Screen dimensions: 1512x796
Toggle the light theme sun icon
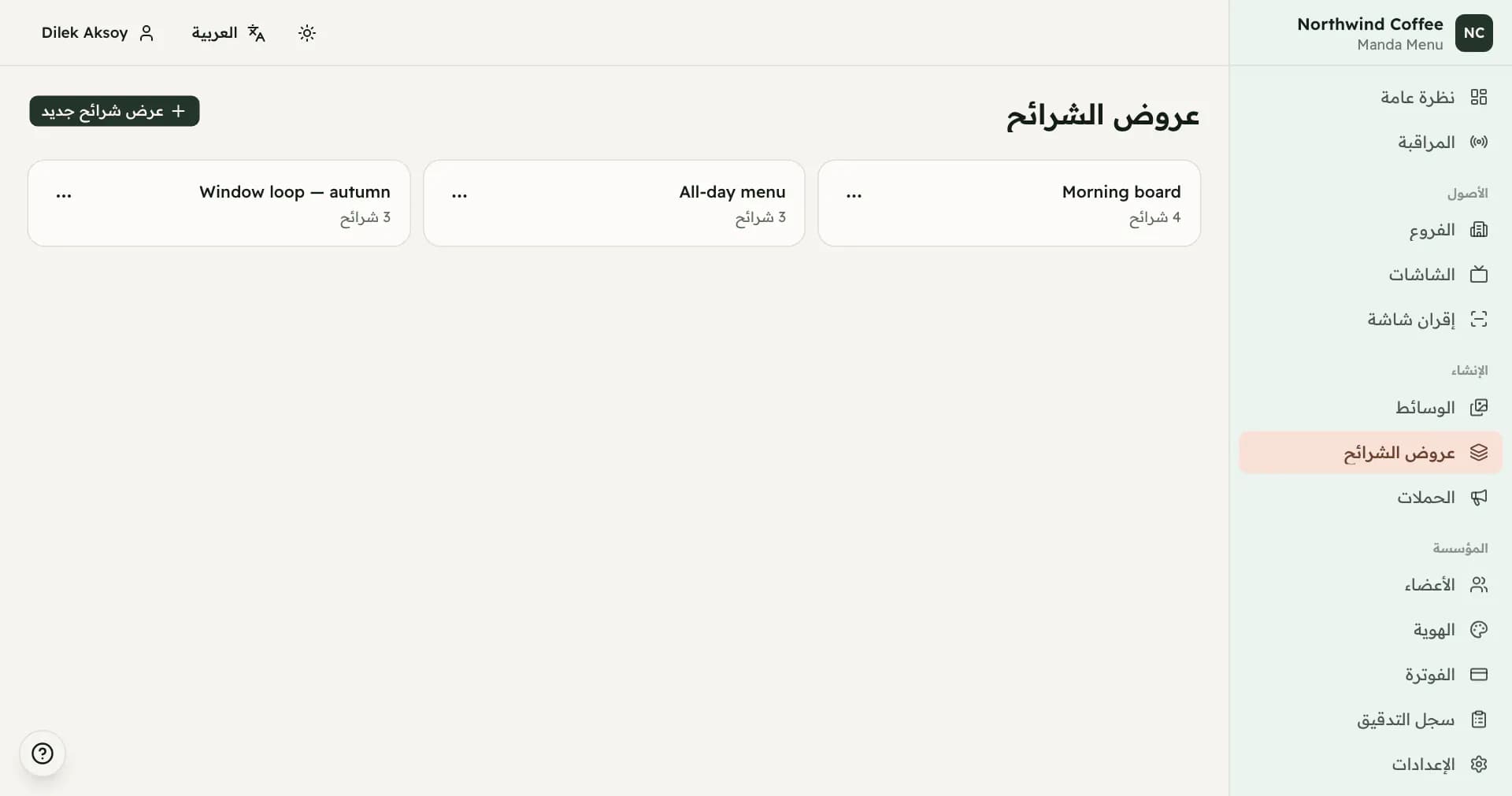(307, 32)
